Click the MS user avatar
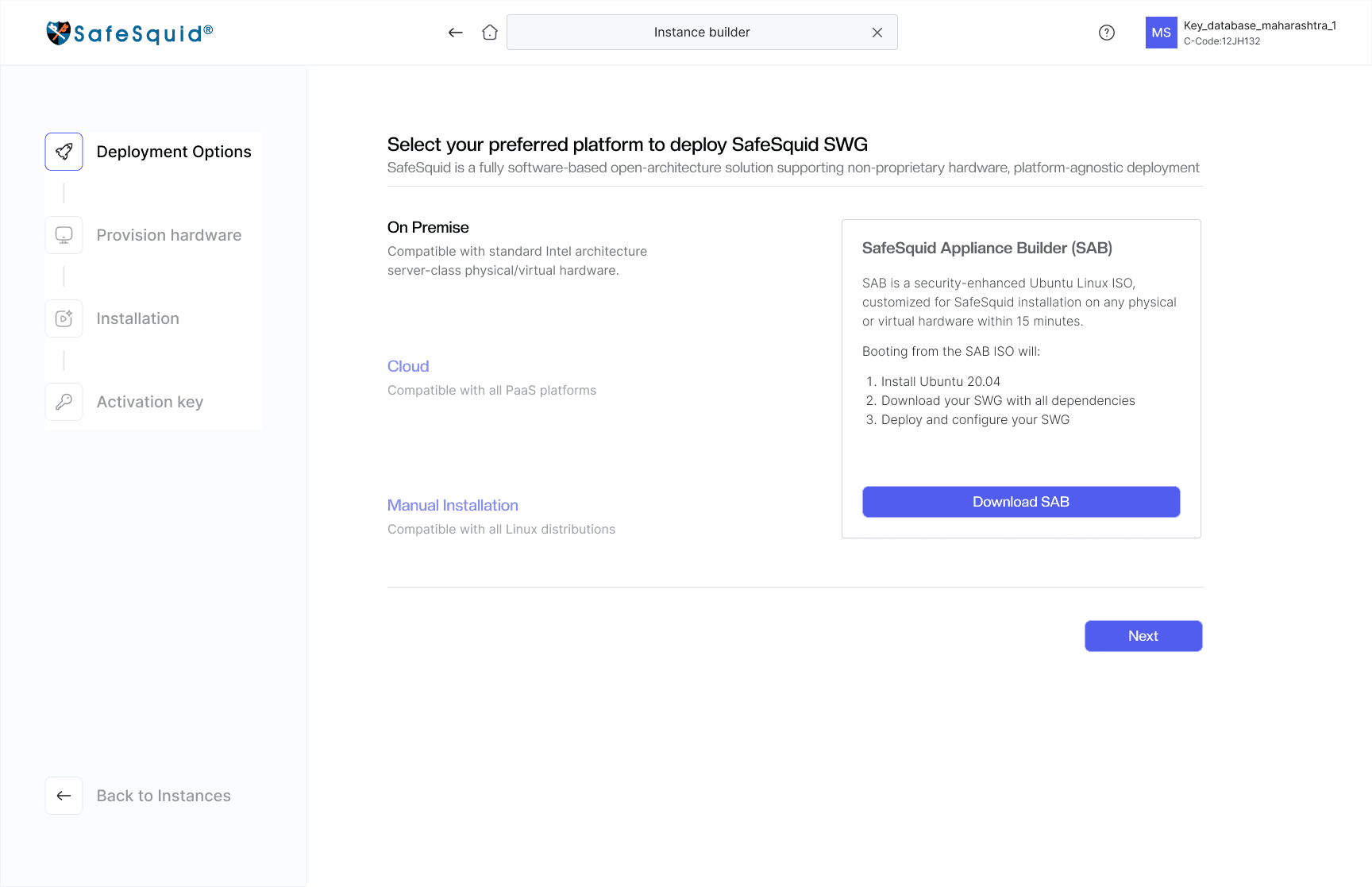The height and width of the screenshot is (887, 1372). pyautogui.click(x=1161, y=33)
